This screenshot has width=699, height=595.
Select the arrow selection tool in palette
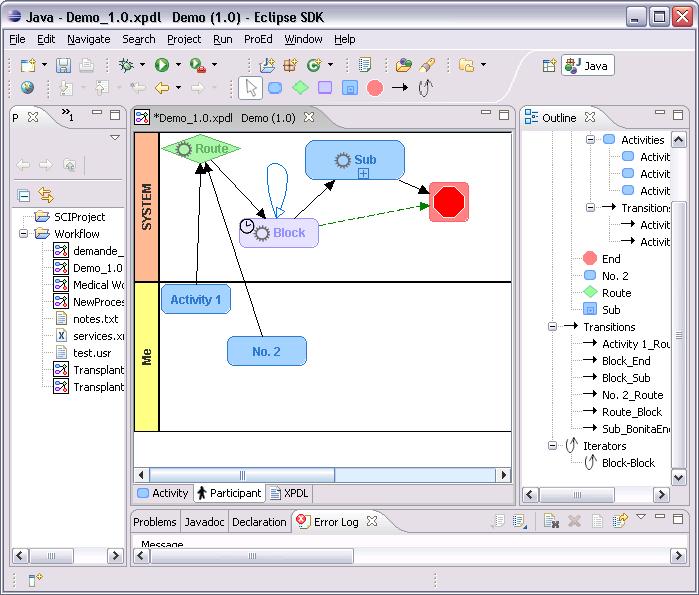pyautogui.click(x=251, y=88)
